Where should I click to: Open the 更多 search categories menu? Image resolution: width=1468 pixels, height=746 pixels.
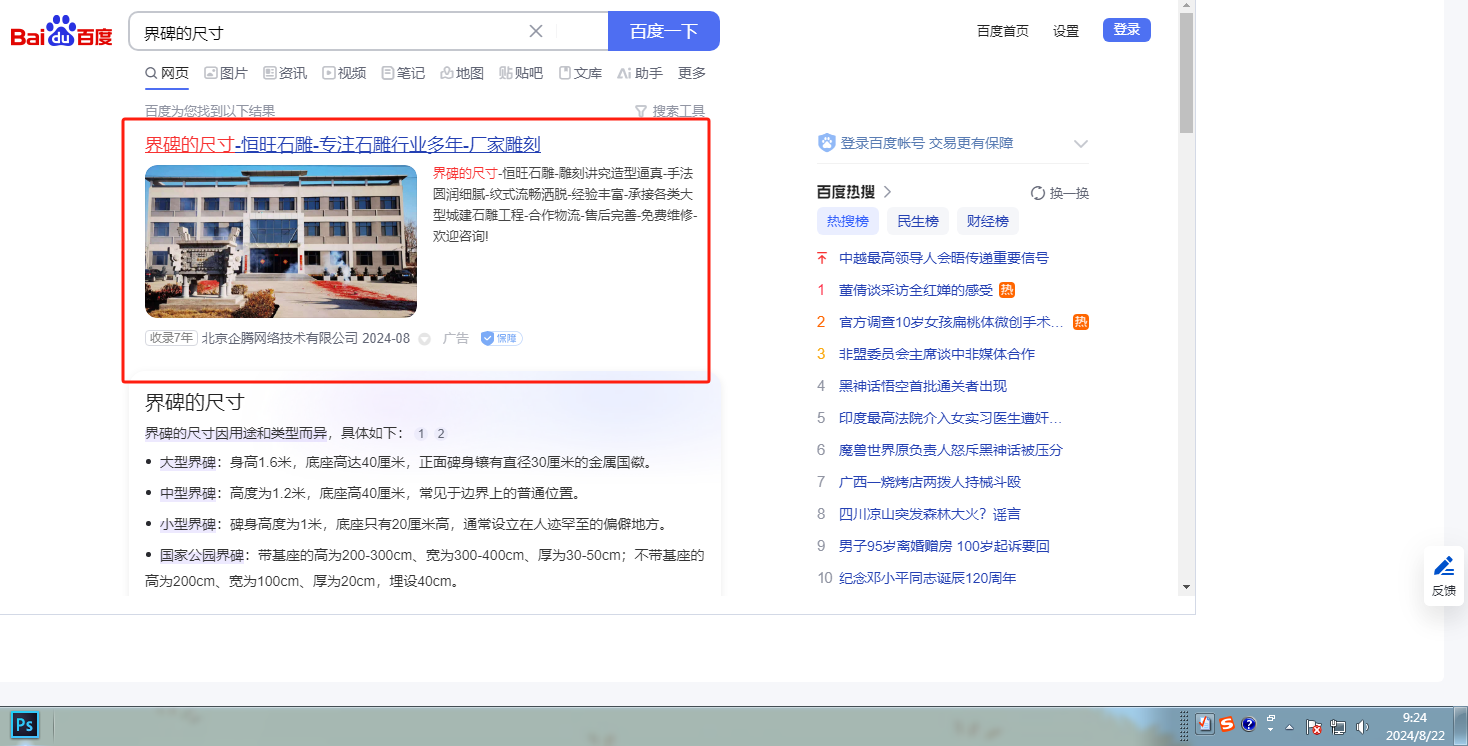[692, 73]
